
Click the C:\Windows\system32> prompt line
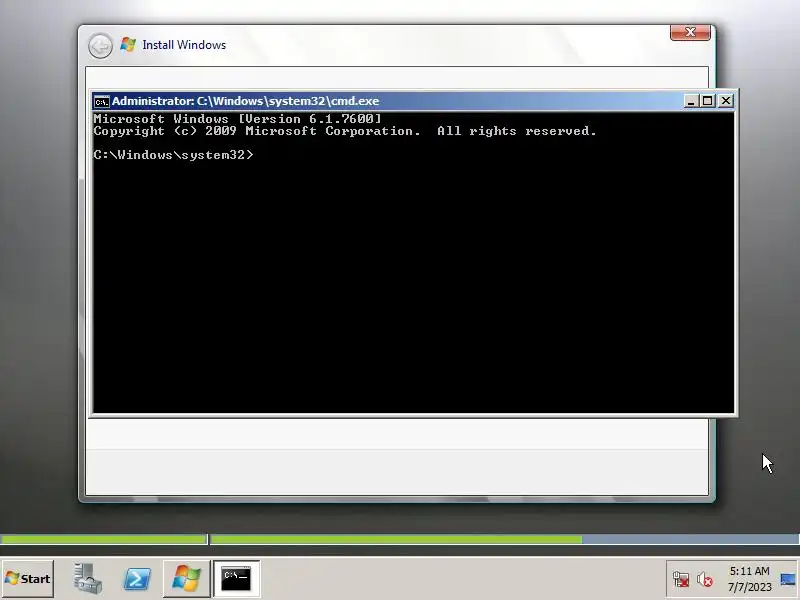pyautogui.click(x=173, y=155)
